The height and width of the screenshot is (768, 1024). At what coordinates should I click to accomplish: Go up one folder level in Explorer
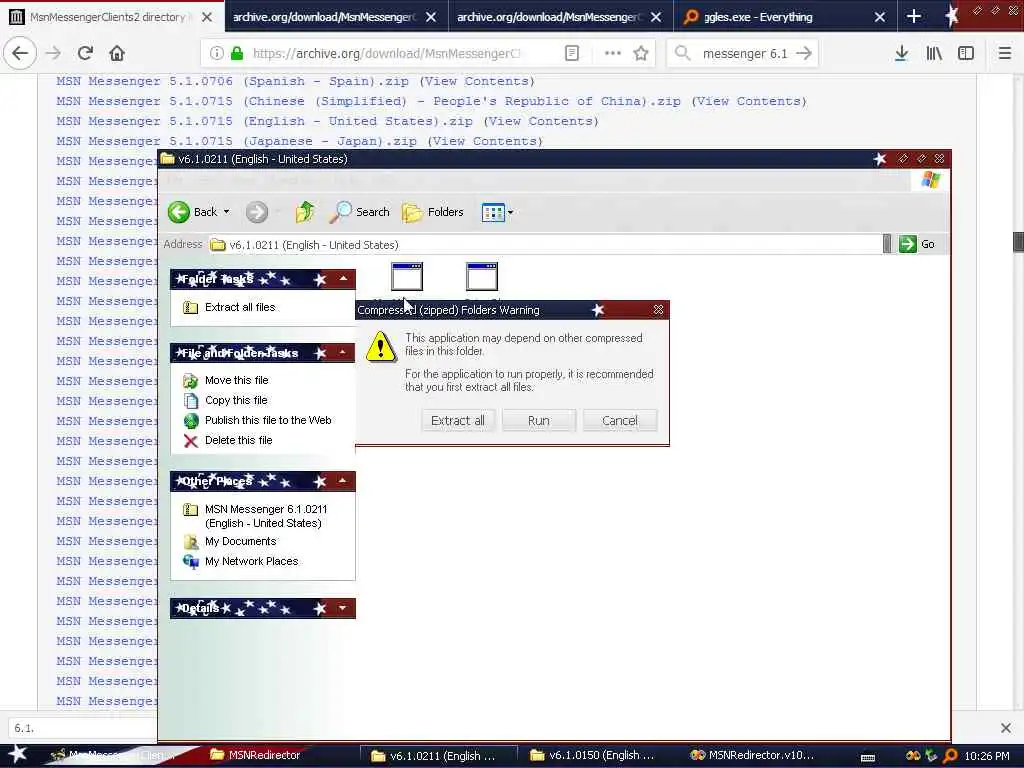point(304,212)
